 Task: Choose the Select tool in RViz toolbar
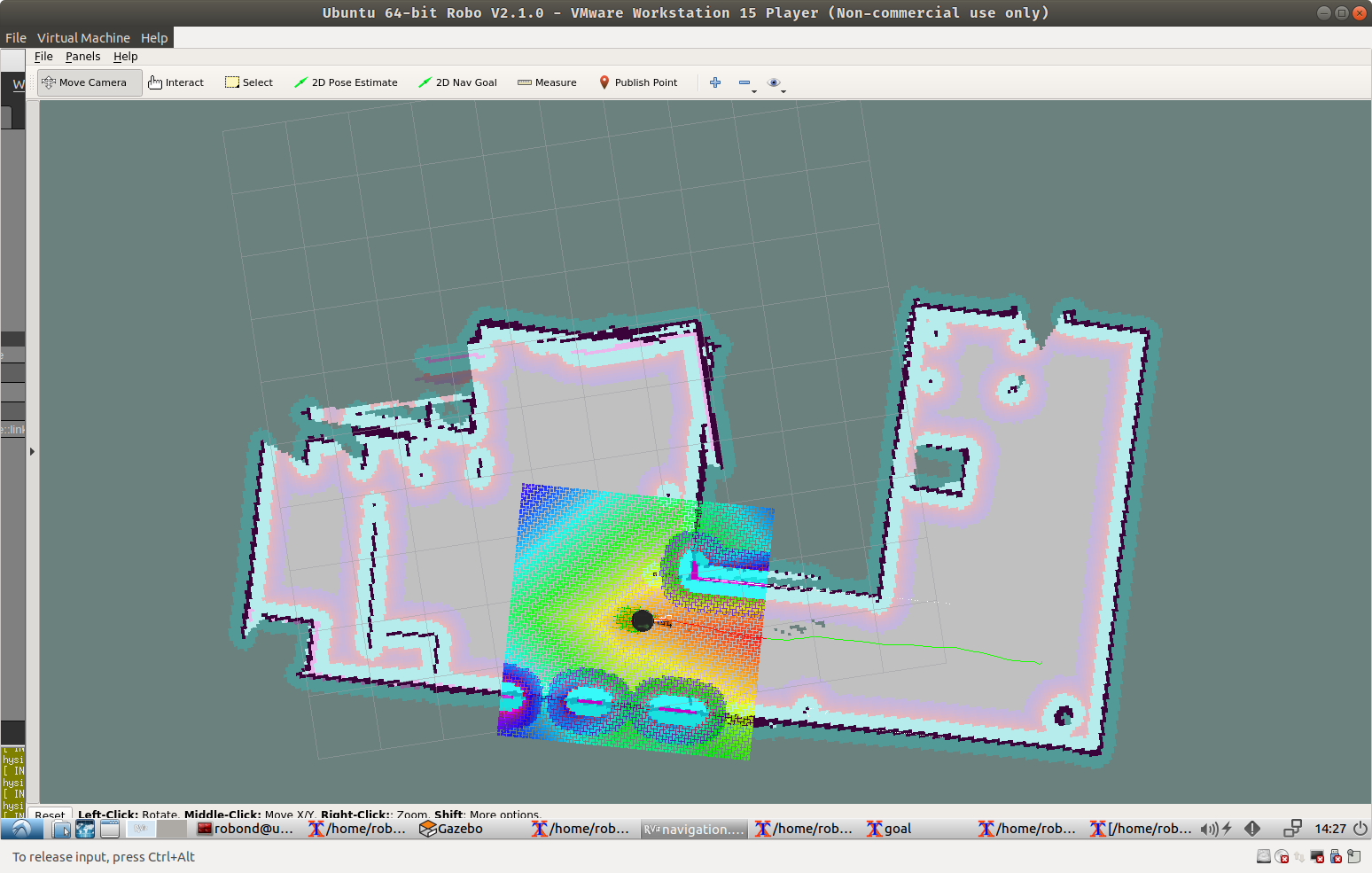click(249, 82)
